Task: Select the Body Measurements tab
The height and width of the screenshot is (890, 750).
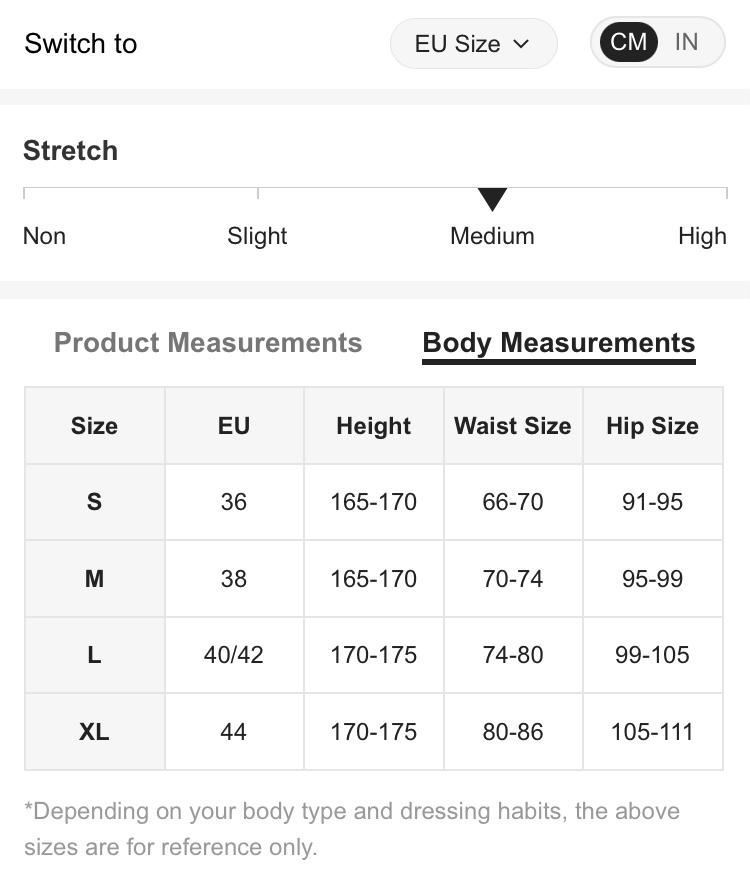Action: click(558, 343)
